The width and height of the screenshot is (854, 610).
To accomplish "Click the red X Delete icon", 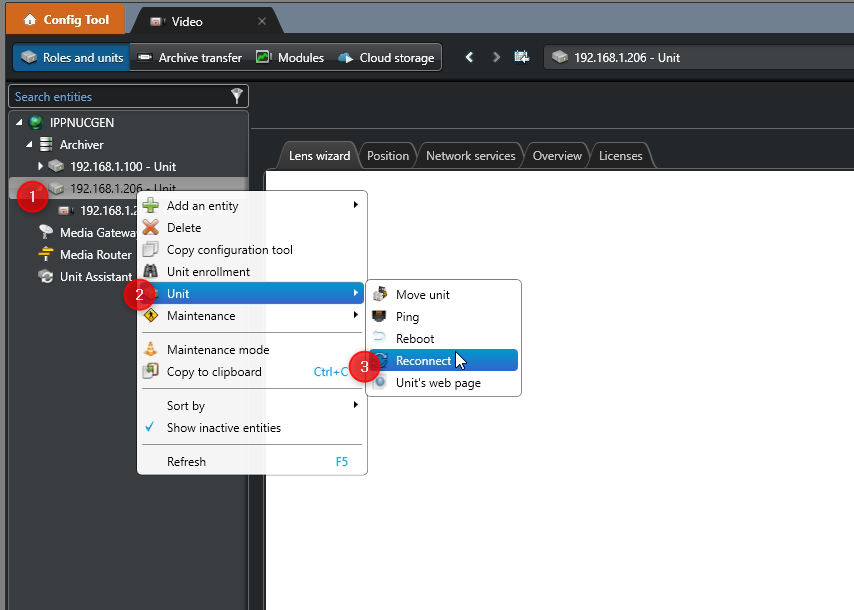I will click(x=150, y=228).
